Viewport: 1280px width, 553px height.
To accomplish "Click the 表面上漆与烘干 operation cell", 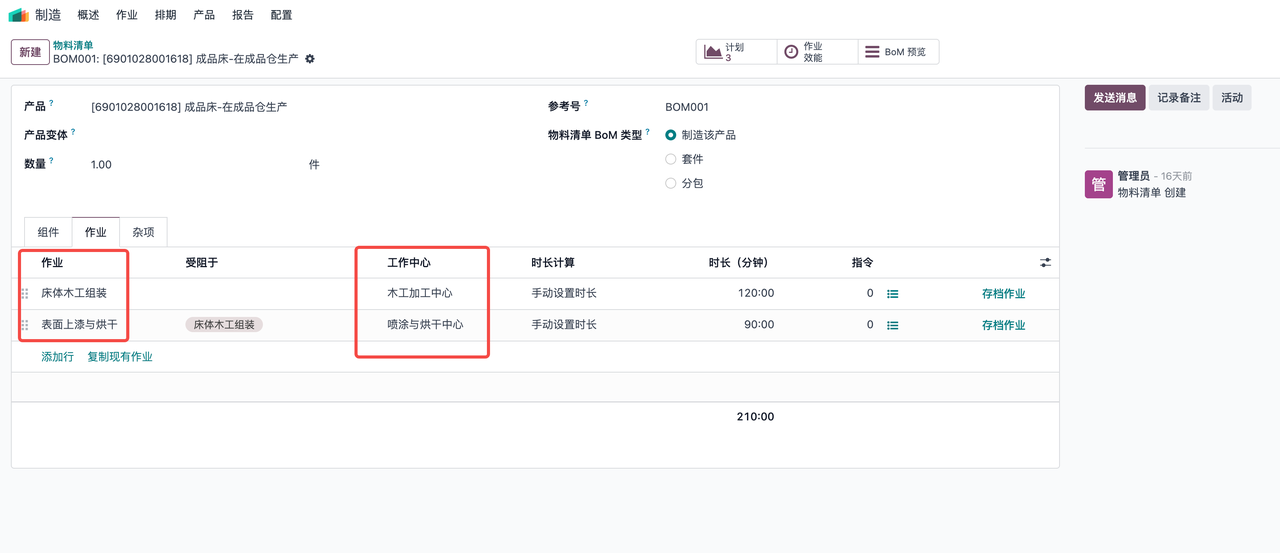I will tap(79, 325).
